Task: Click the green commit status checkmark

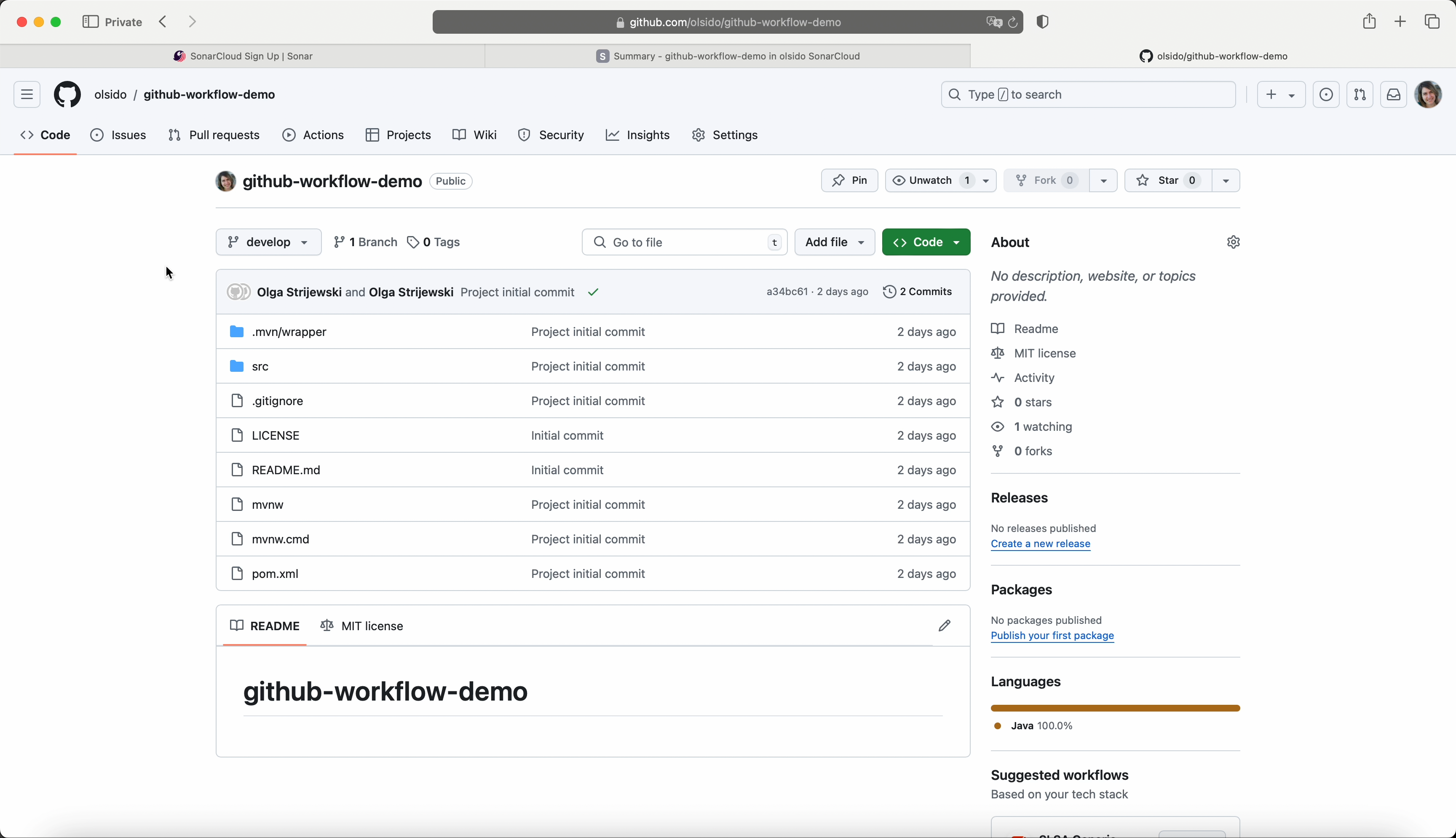Action: pyautogui.click(x=594, y=293)
